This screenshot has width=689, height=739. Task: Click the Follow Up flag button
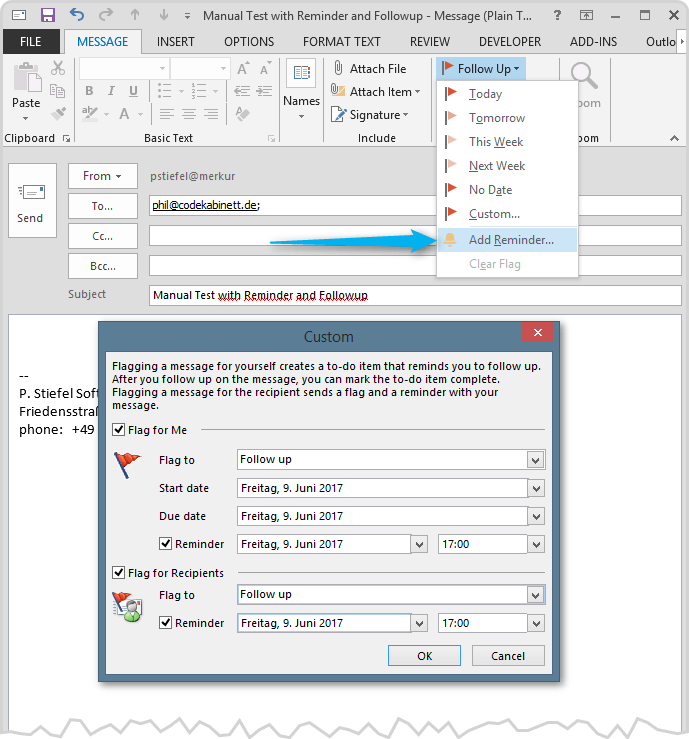(481, 69)
